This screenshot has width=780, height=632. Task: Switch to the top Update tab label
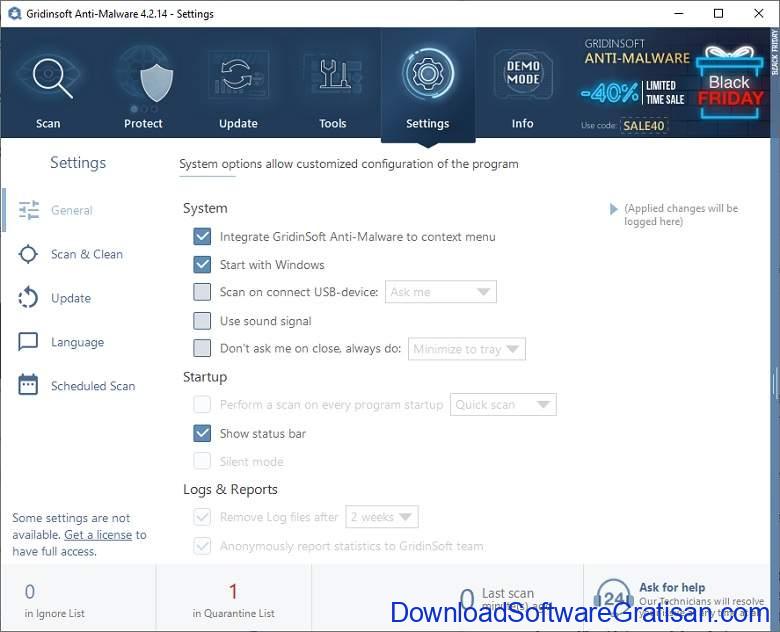[238, 123]
